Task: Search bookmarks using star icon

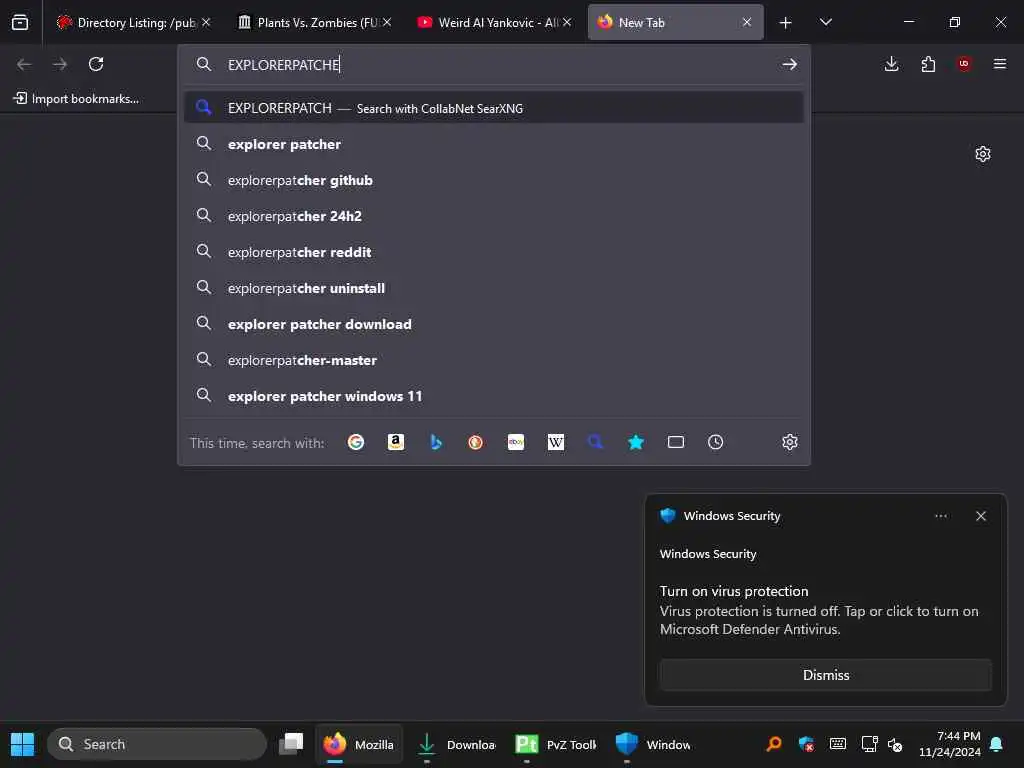Action: pos(636,443)
